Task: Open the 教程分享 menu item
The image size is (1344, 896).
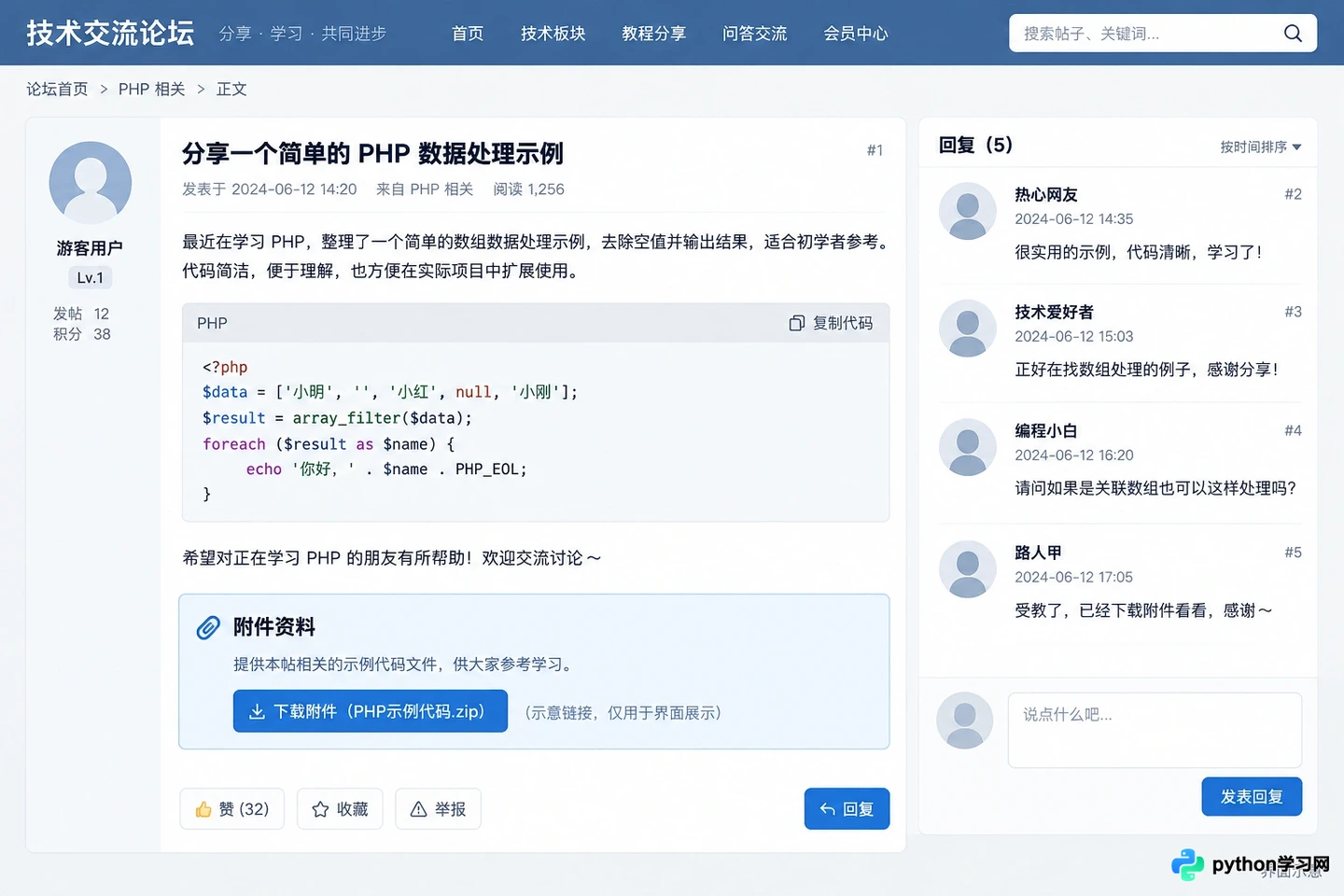Action: coord(653,34)
